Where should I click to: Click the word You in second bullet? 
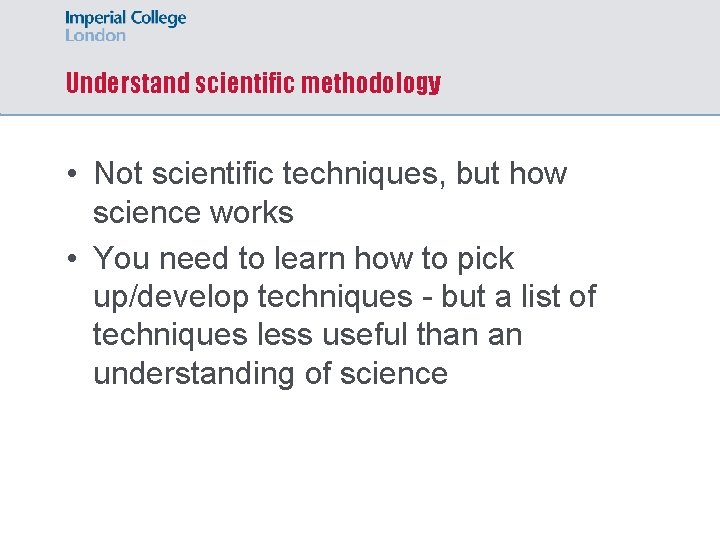click(x=121, y=258)
